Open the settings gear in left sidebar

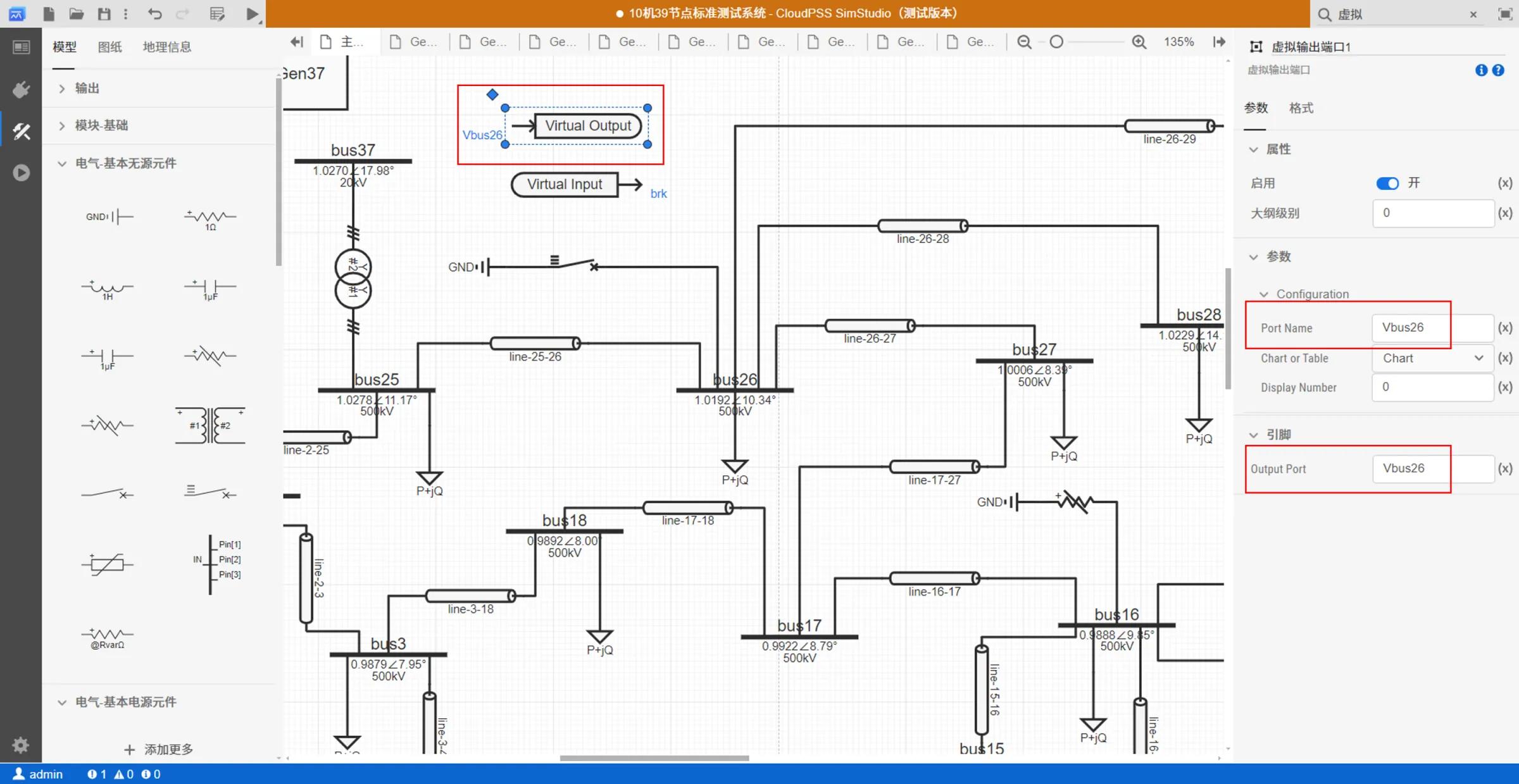20,745
